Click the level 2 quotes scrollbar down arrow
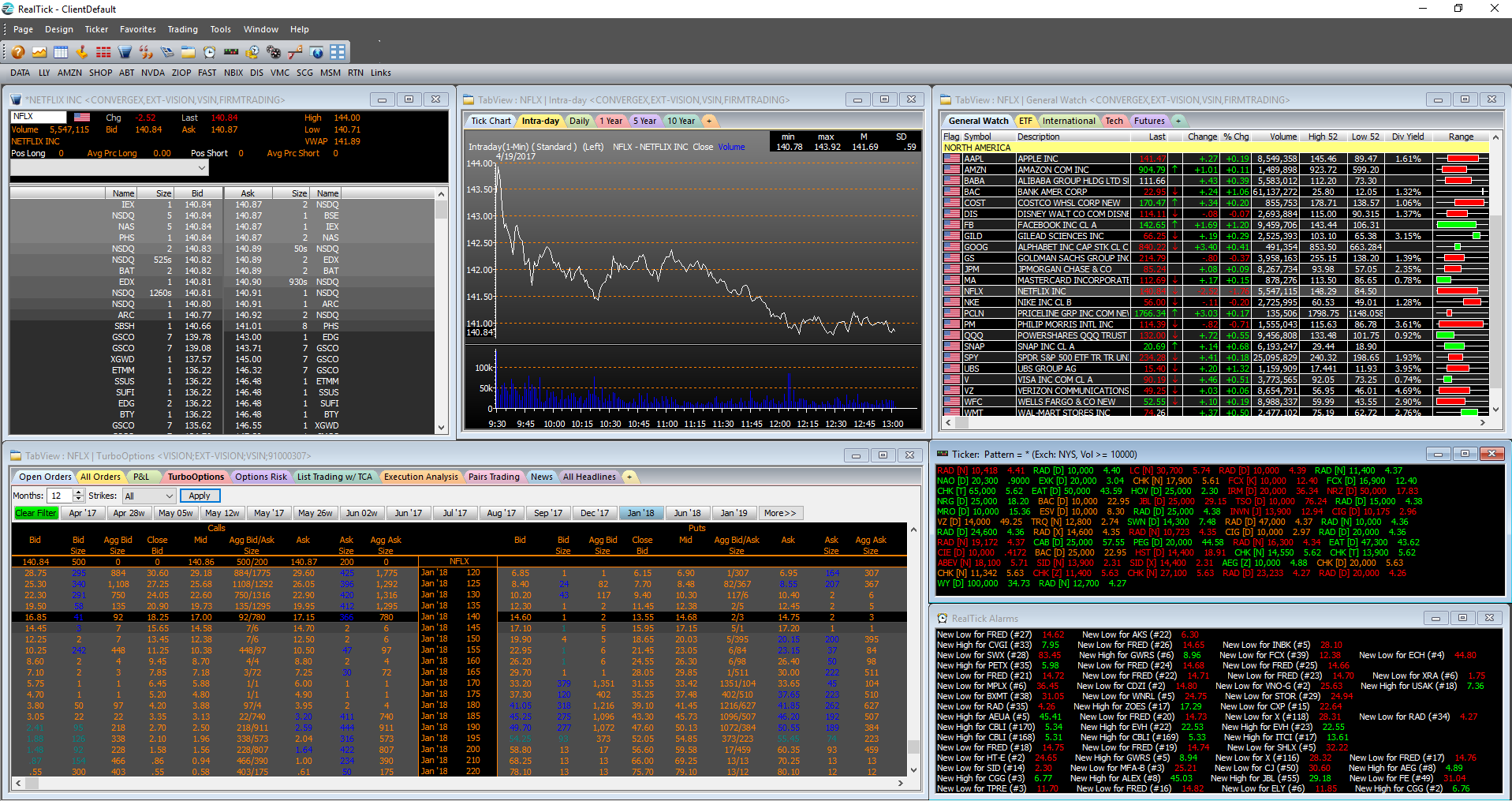 point(441,428)
